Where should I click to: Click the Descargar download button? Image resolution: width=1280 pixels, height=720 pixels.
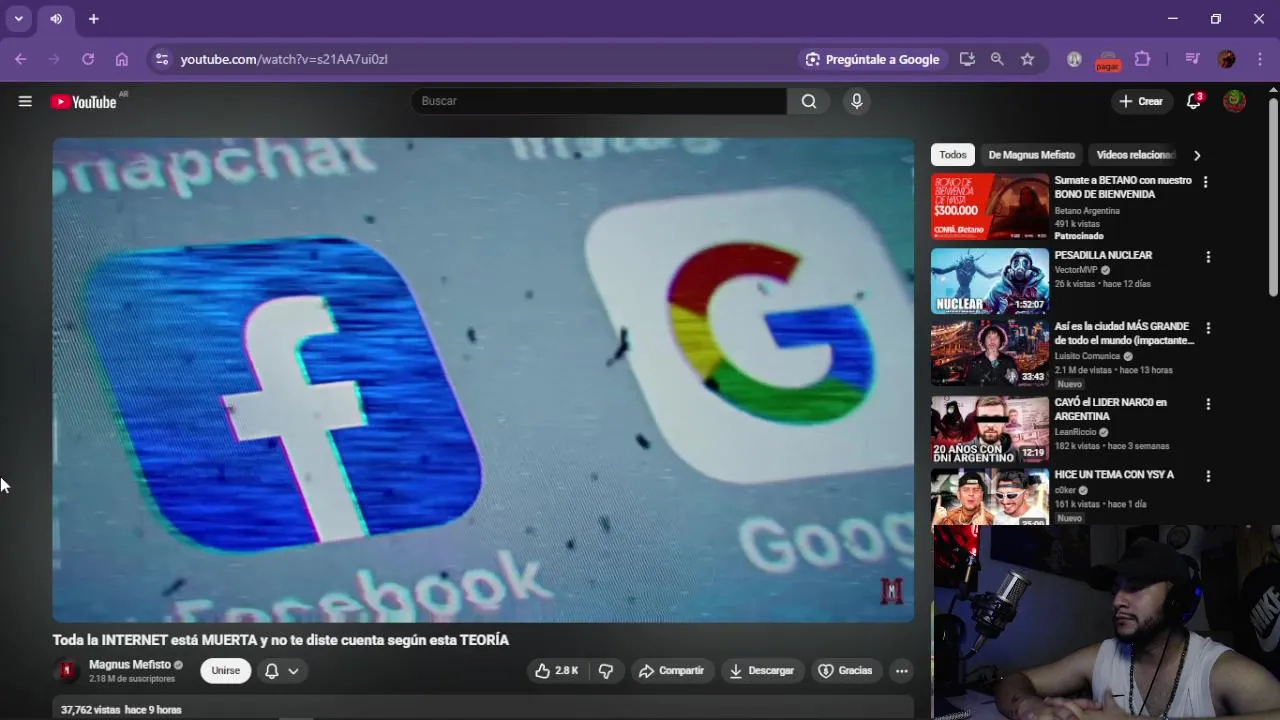762,671
